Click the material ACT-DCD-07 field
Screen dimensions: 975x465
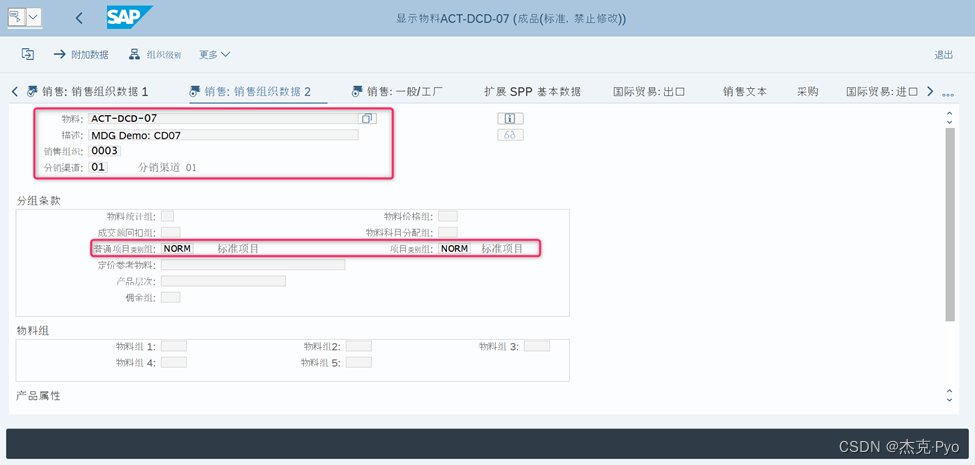click(x=223, y=118)
